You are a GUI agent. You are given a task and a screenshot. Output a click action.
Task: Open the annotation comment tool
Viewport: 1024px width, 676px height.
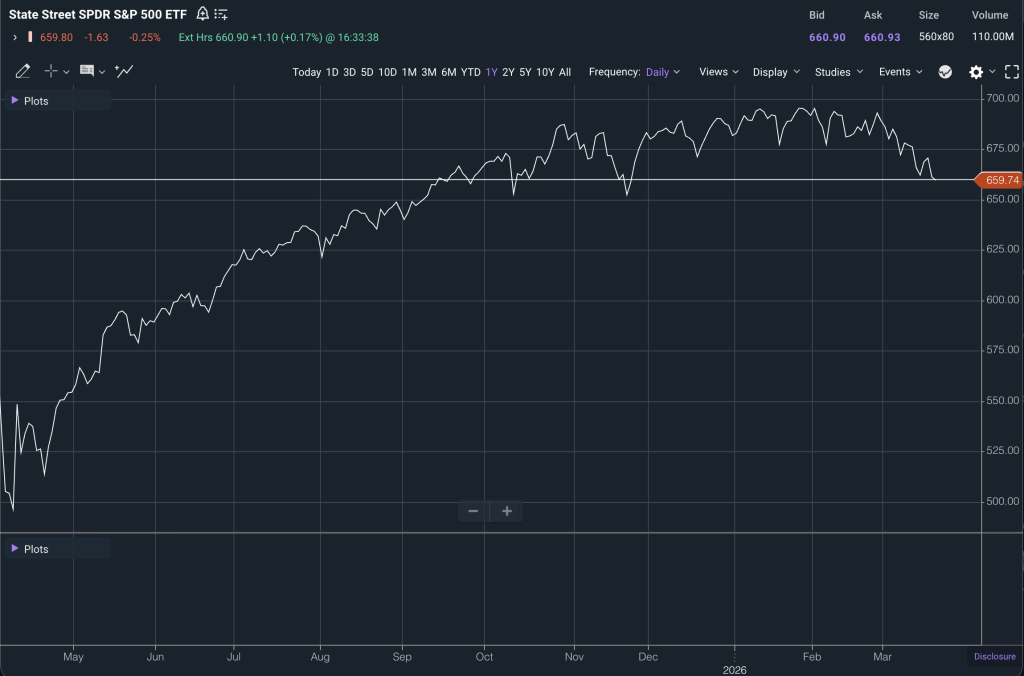[x=86, y=71]
